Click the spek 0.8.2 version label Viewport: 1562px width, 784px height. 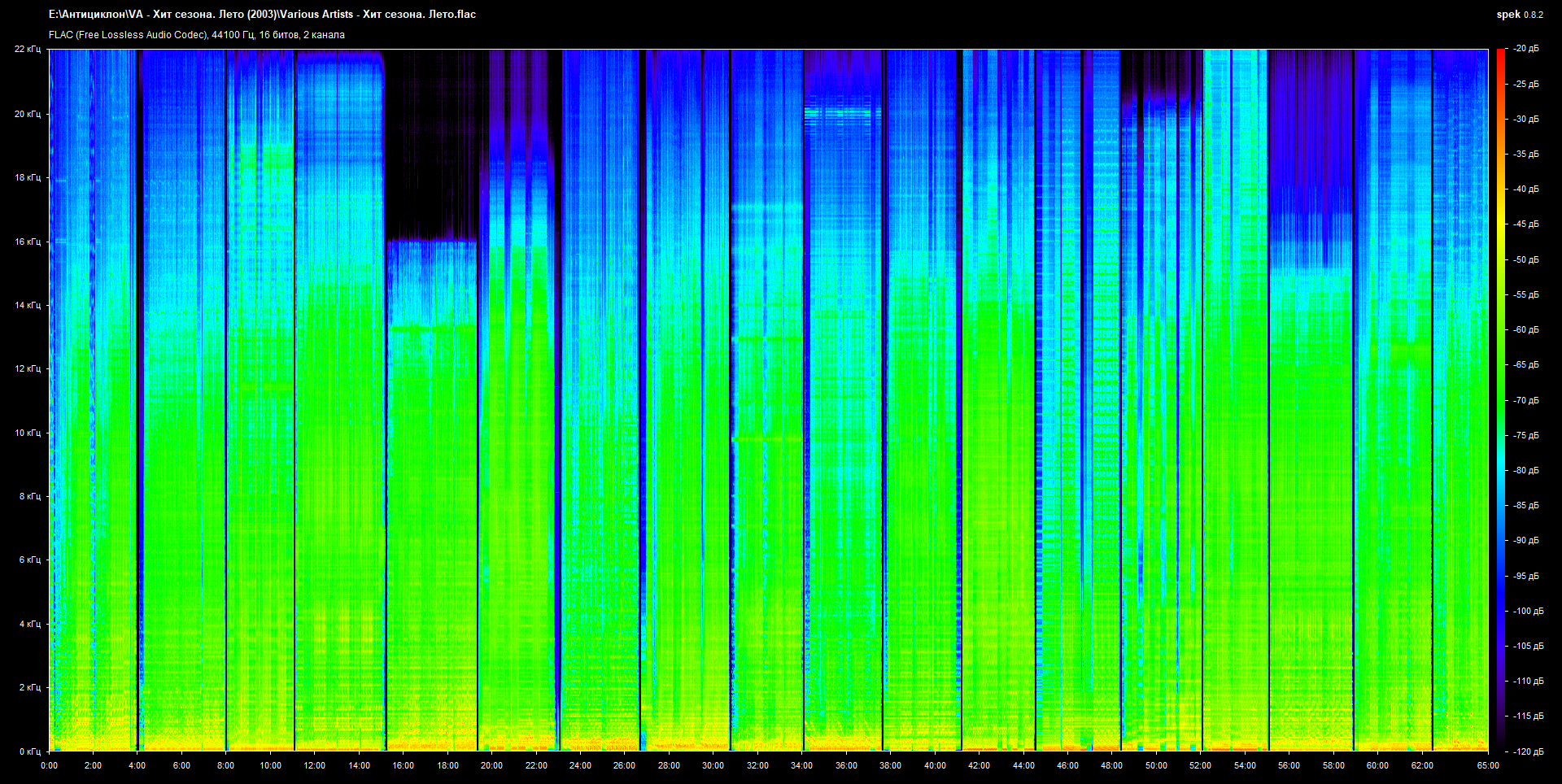[x=1519, y=15]
